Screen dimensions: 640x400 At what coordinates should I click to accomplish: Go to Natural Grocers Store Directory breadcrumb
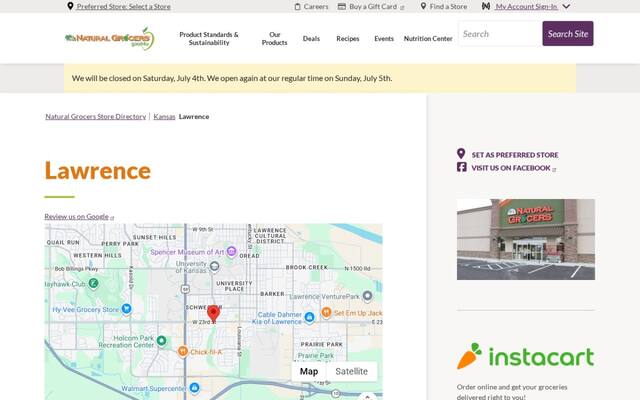click(x=96, y=116)
